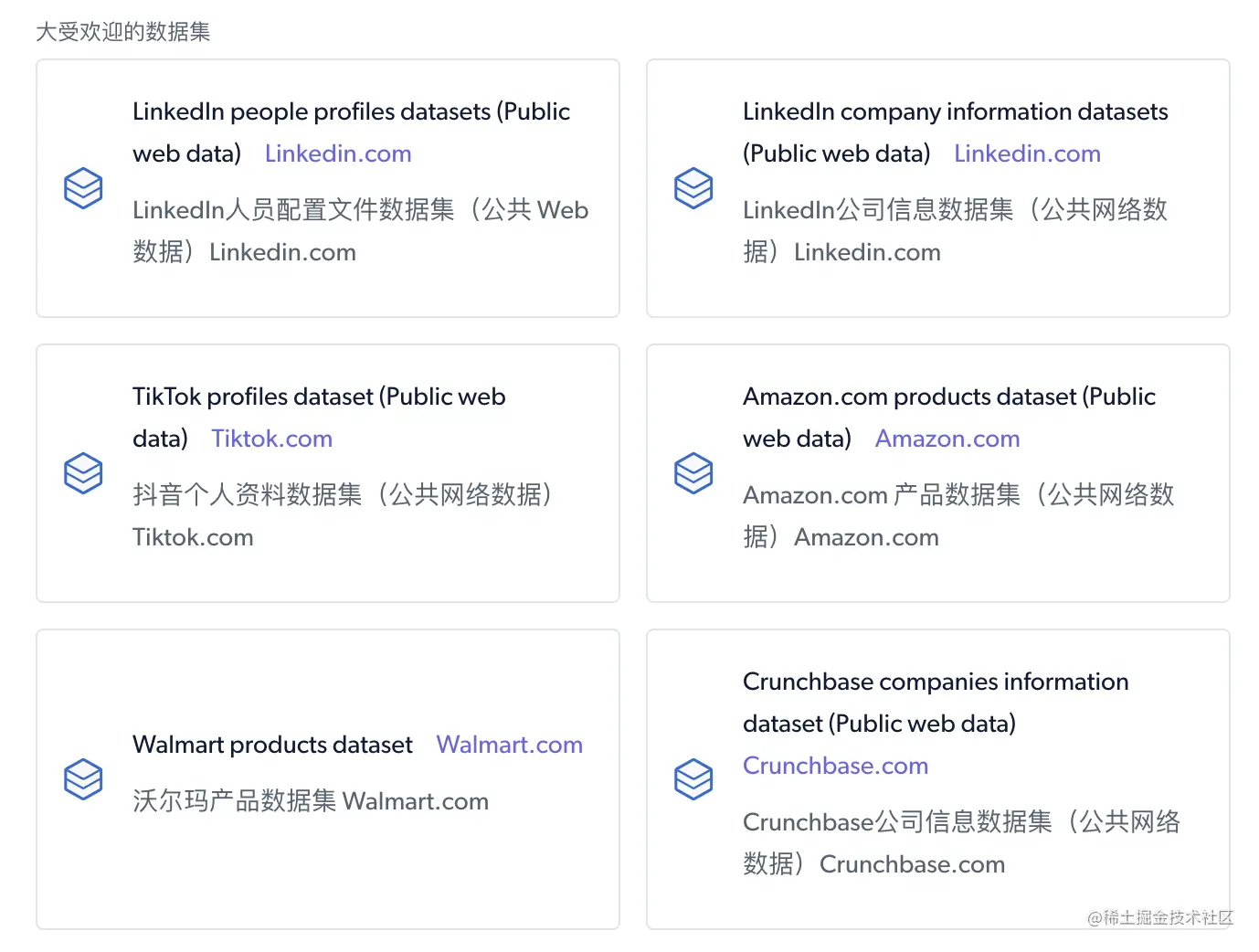Open the Linkedin.com link in the people profiles card

click(338, 153)
